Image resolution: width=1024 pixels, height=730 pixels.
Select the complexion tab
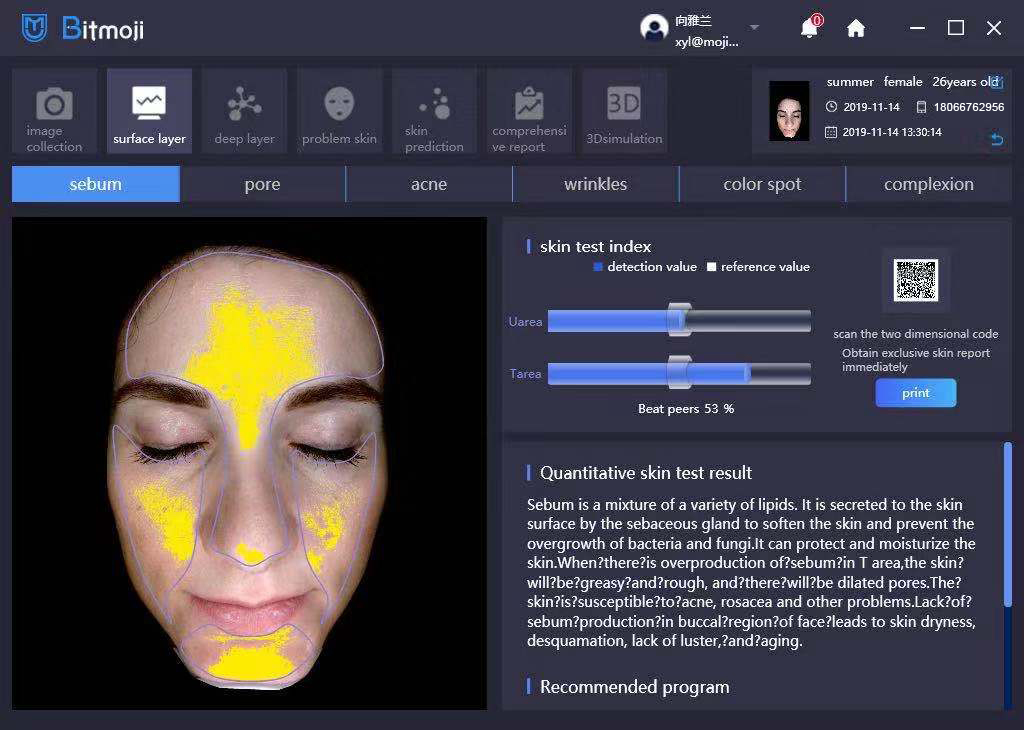[929, 184]
